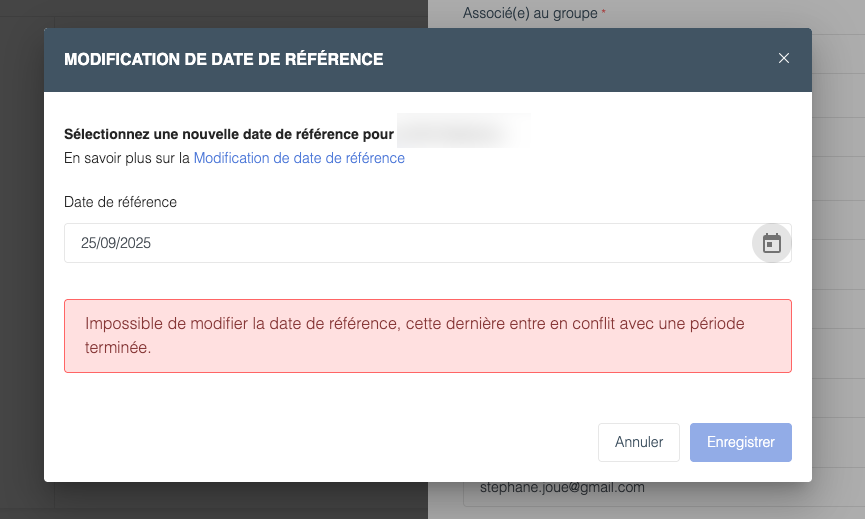Click the dialog title MODIFICATION DE DATE DE RÉFÉRENCE
865x519 pixels.
pos(223,60)
